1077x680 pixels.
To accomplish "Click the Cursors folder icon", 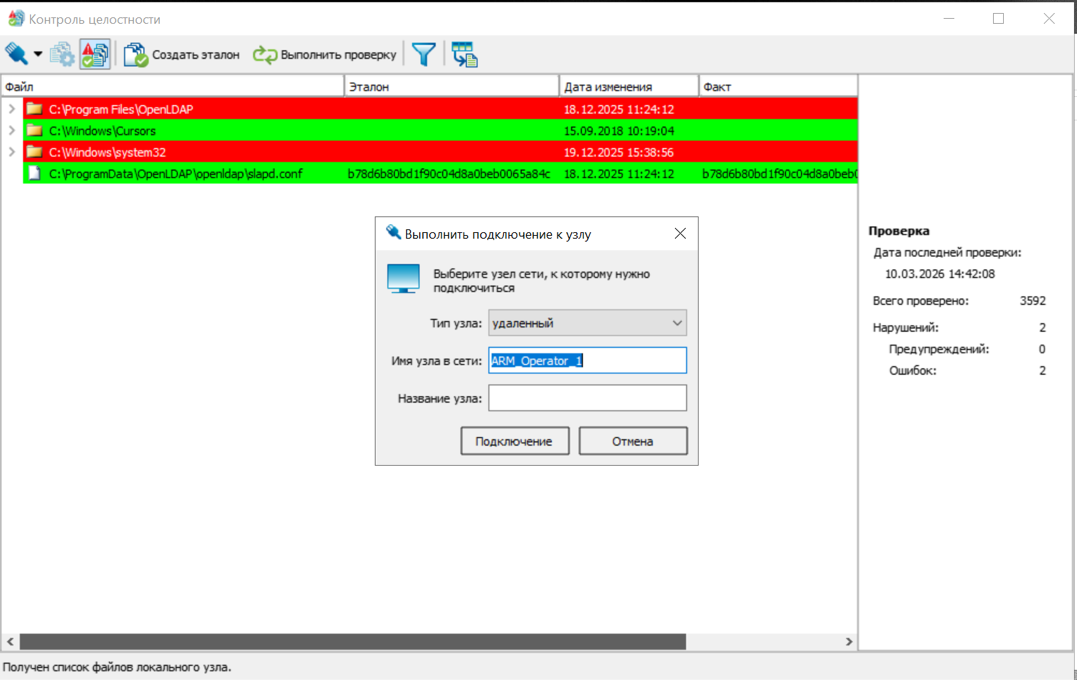I will point(34,131).
